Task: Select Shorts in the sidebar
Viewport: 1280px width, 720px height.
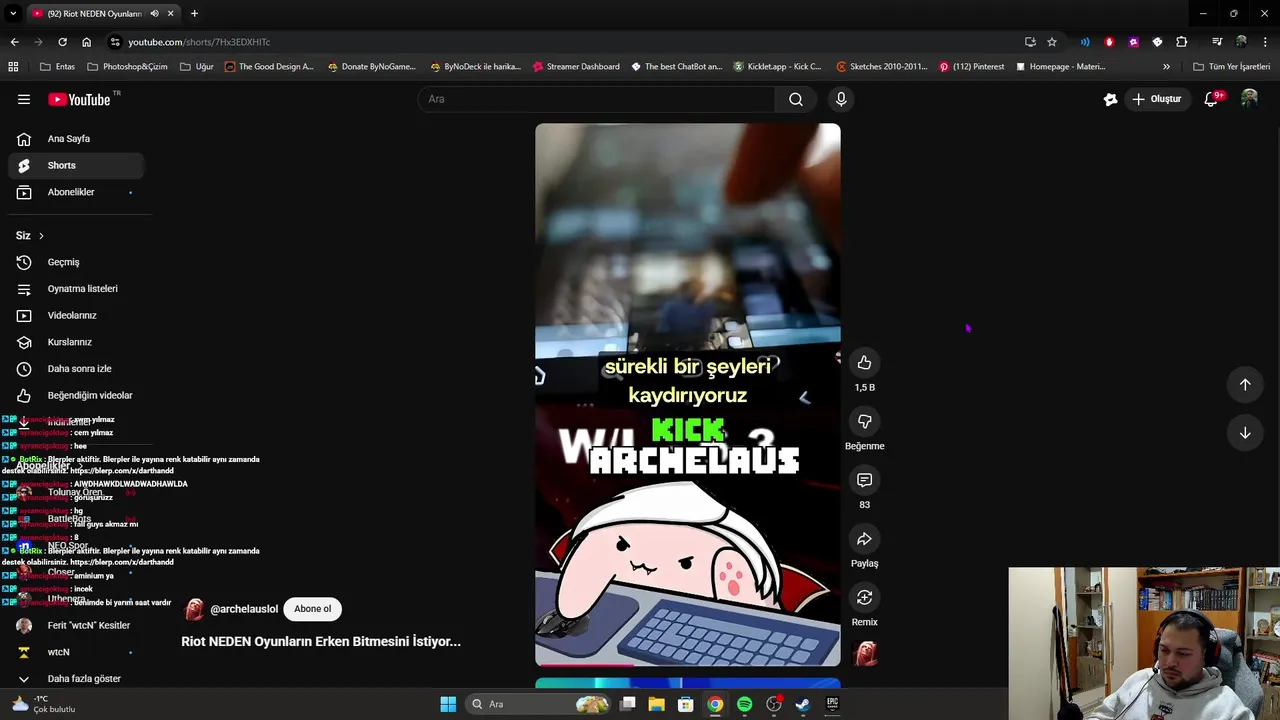Action: click(76, 166)
